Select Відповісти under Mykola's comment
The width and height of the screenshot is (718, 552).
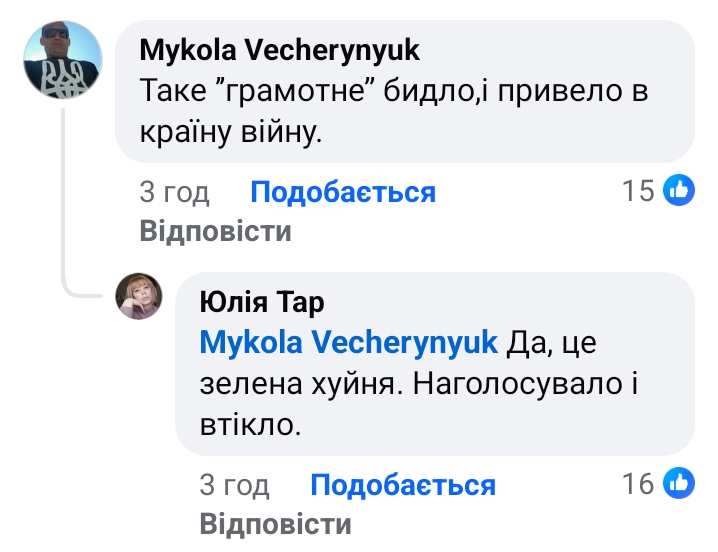(215, 232)
